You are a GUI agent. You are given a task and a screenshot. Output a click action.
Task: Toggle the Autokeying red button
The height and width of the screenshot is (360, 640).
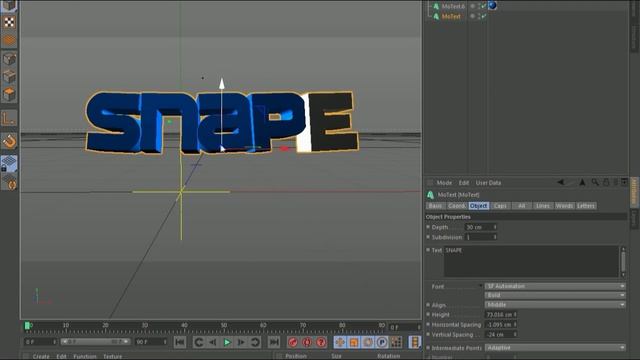coord(307,342)
